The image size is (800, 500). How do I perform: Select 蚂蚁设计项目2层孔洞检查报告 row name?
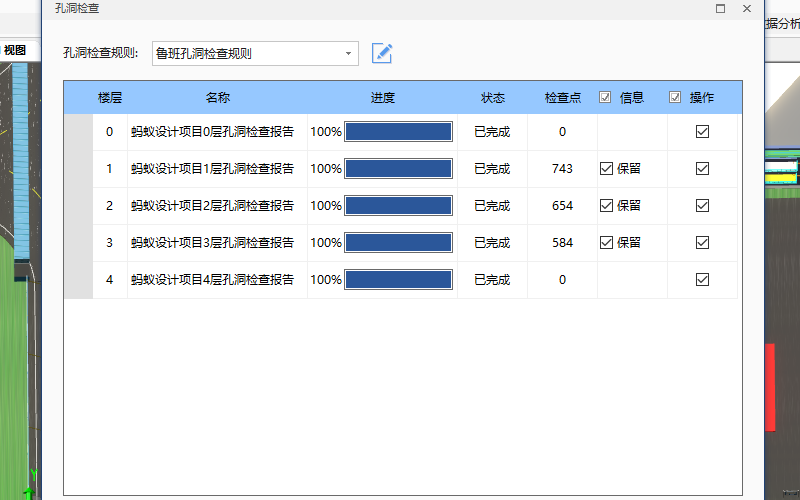pyautogui.click(x=212, y=206)
